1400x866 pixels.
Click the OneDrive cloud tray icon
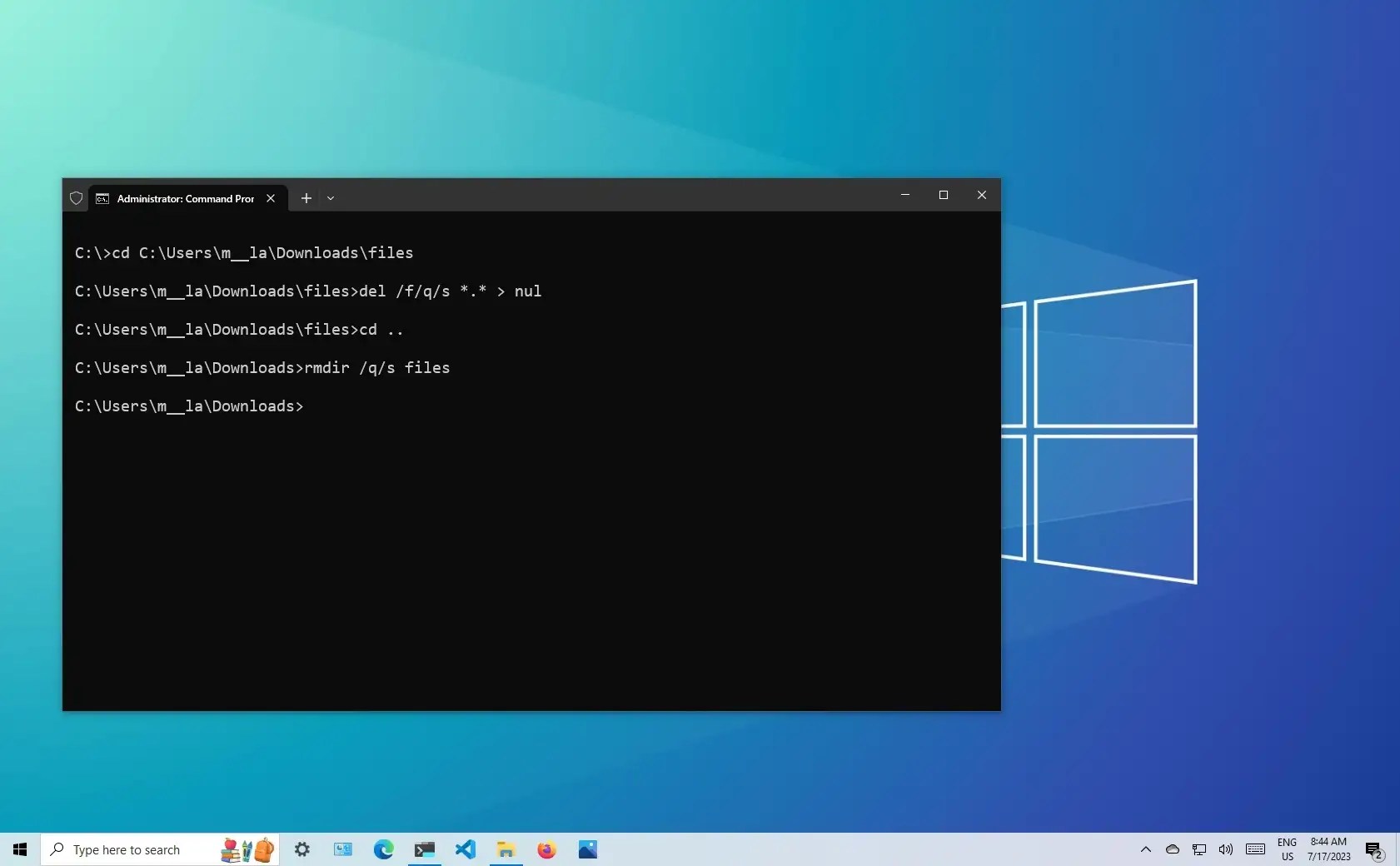[1173, 849]
